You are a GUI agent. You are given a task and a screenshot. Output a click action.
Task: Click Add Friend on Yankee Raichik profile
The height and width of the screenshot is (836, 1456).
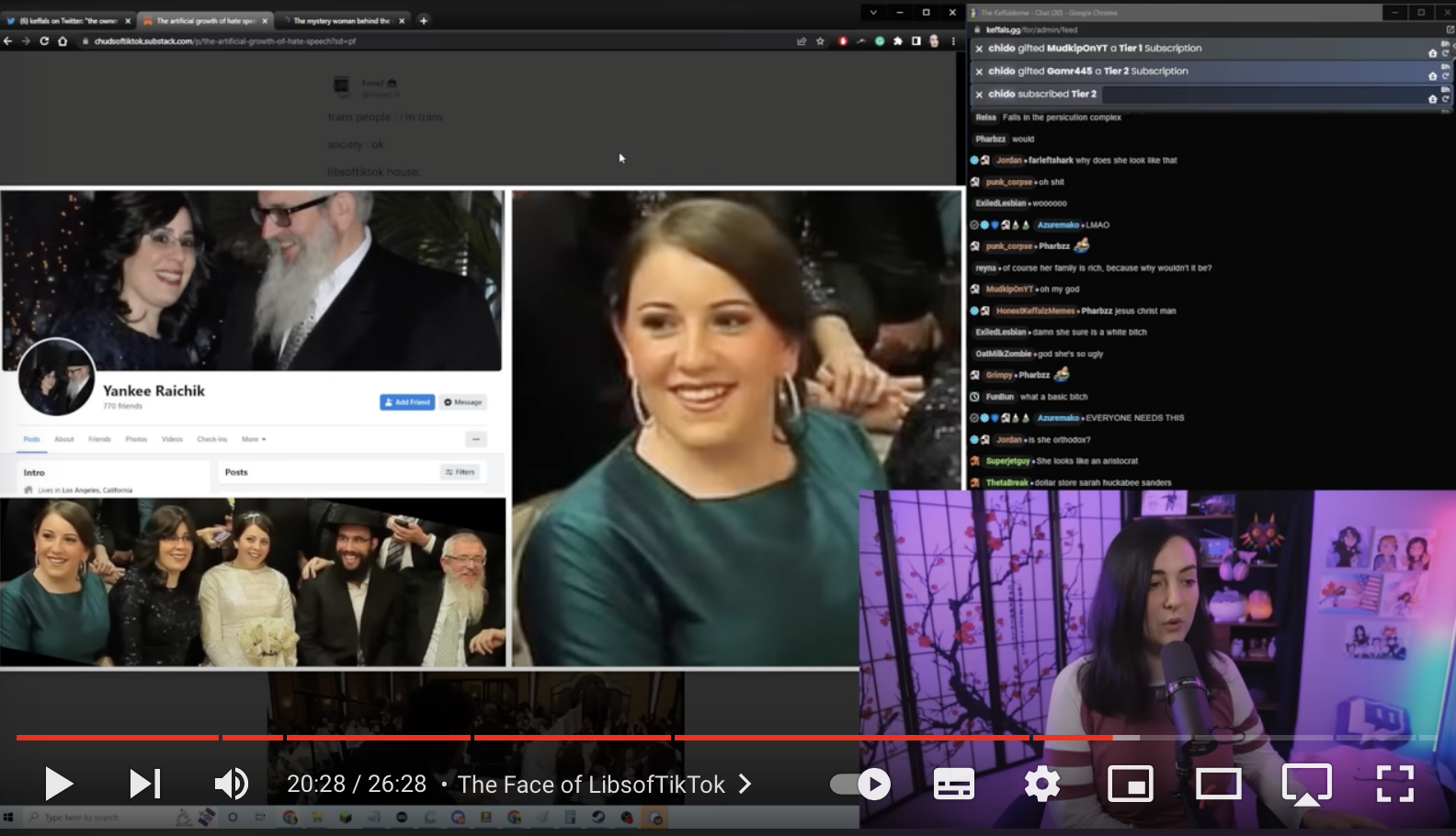click(407, 402)
